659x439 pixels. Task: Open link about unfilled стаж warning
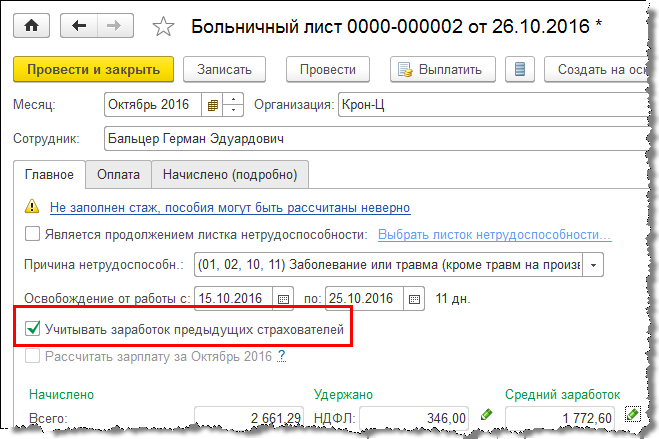(230, 208)
